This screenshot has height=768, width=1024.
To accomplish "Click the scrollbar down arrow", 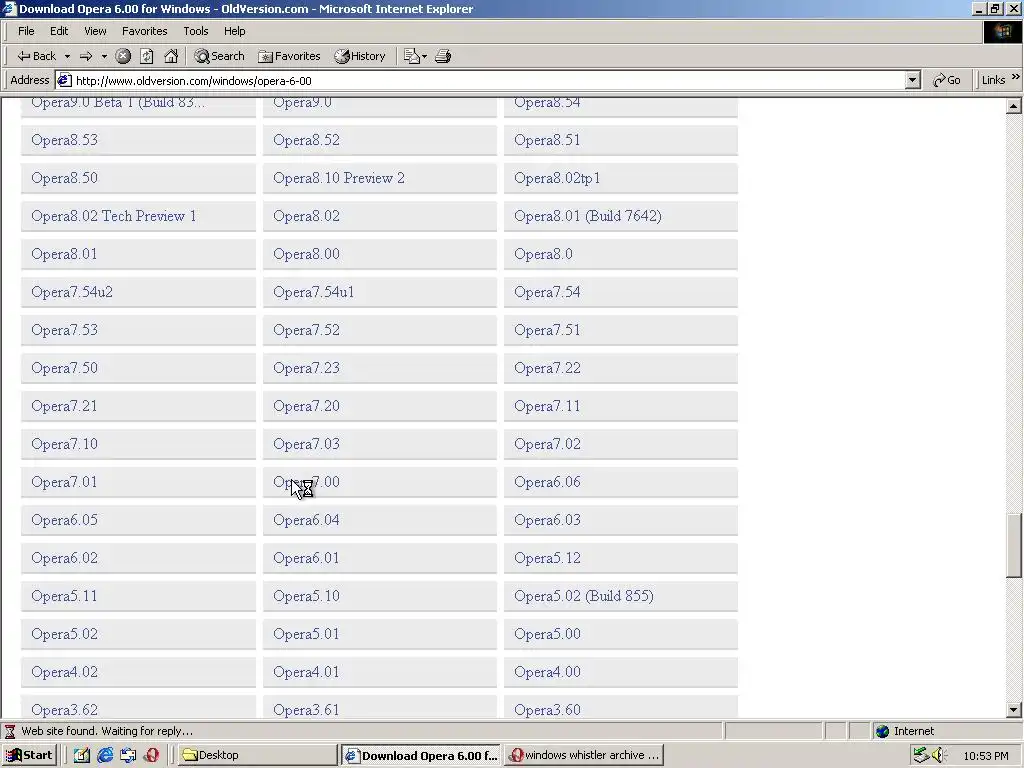I will pyautogui.click(x=1014, y=710).
